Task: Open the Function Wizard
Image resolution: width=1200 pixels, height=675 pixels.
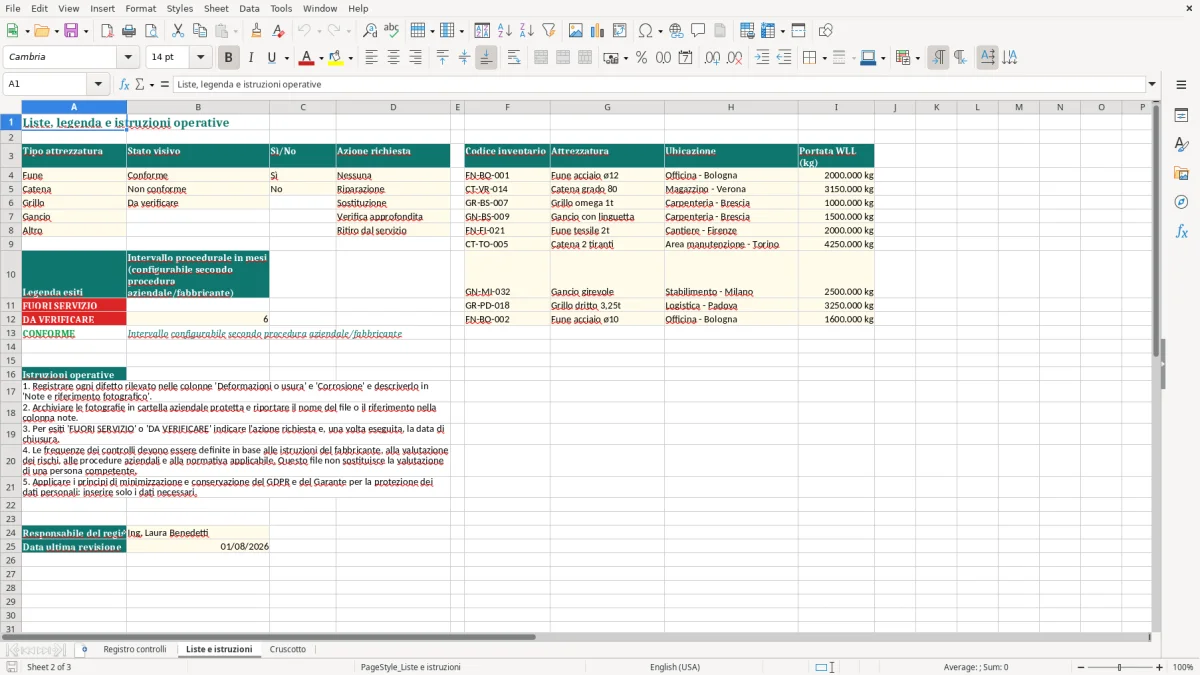Action: click(x=124, y=84)
